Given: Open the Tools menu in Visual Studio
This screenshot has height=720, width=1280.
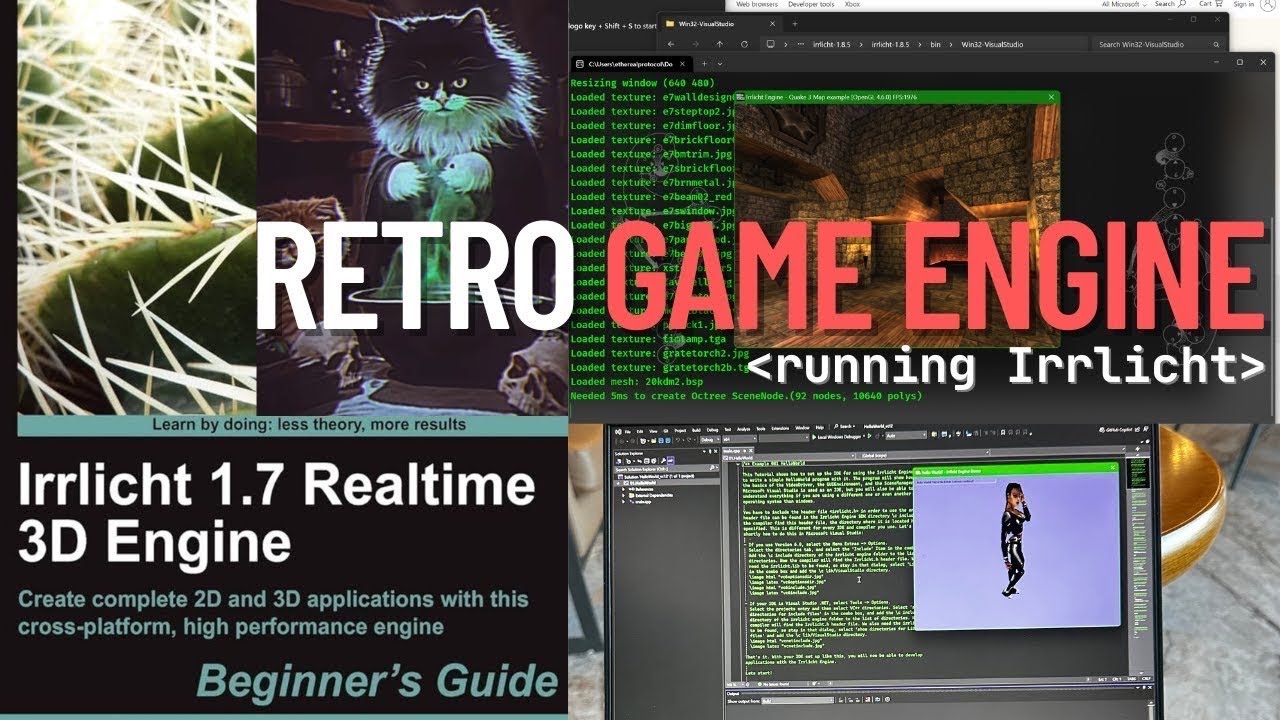Looking at the screenshot, I should [761, 429].
